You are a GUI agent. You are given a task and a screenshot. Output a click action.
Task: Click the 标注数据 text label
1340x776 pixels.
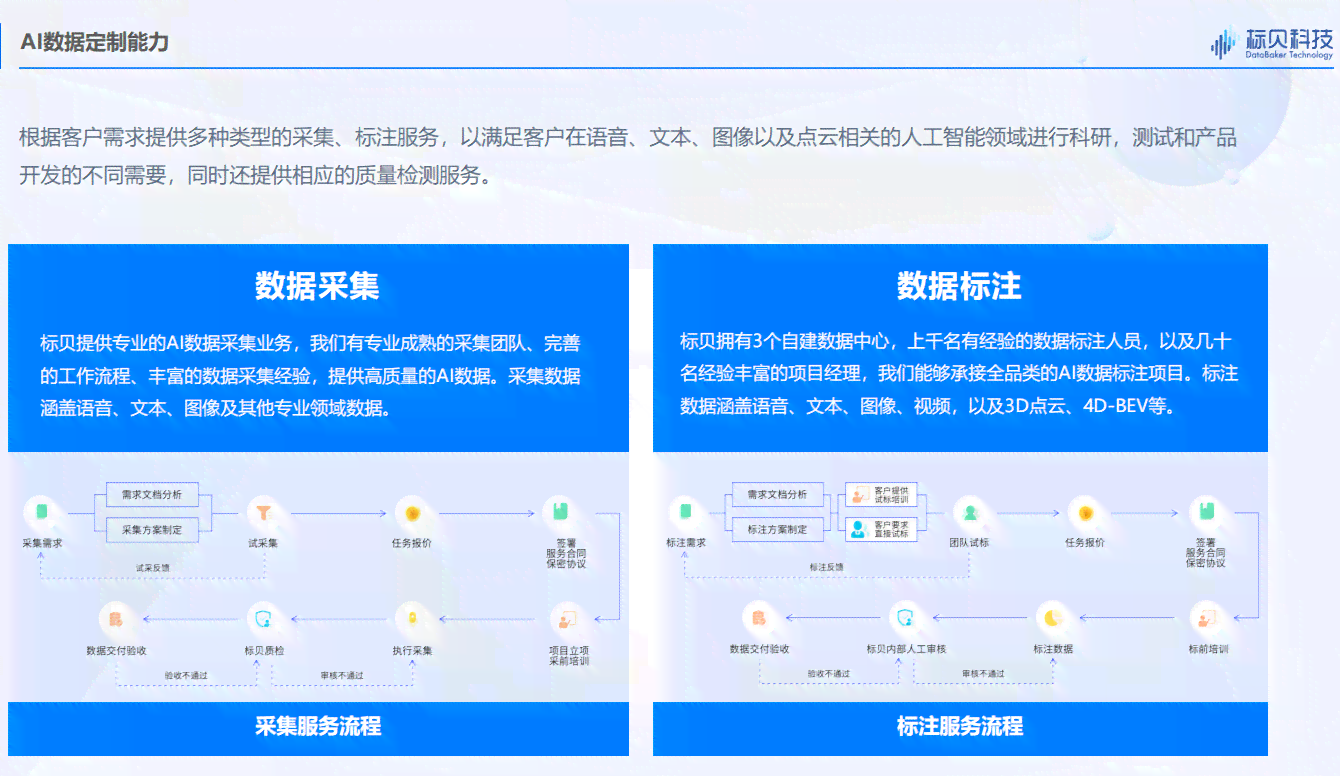point(1053,649)
